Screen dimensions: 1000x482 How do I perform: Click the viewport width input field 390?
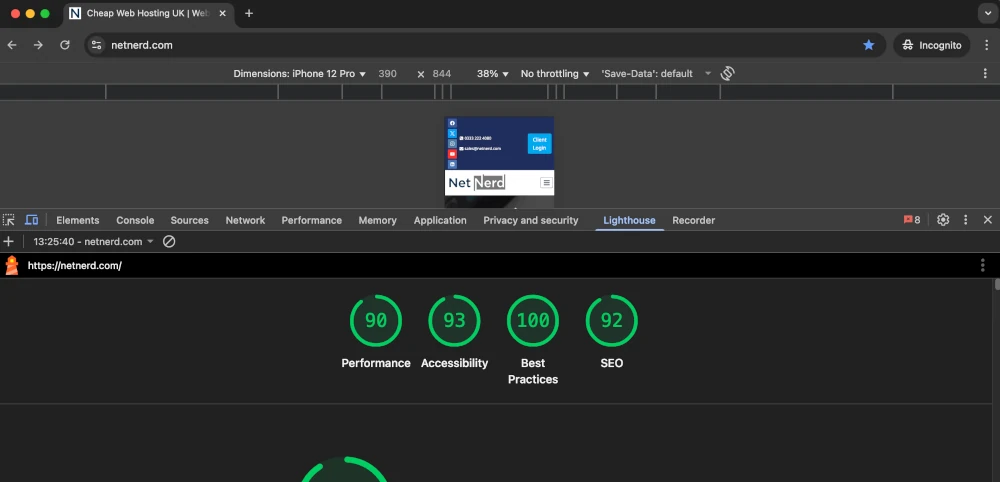(x=387, y=74)
